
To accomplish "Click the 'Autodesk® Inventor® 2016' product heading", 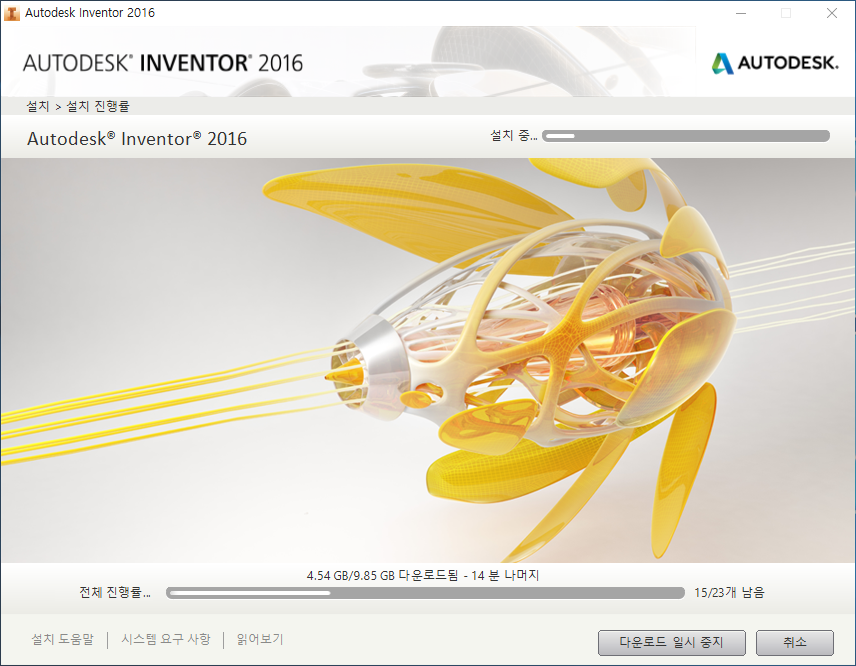I will [137, 139].
